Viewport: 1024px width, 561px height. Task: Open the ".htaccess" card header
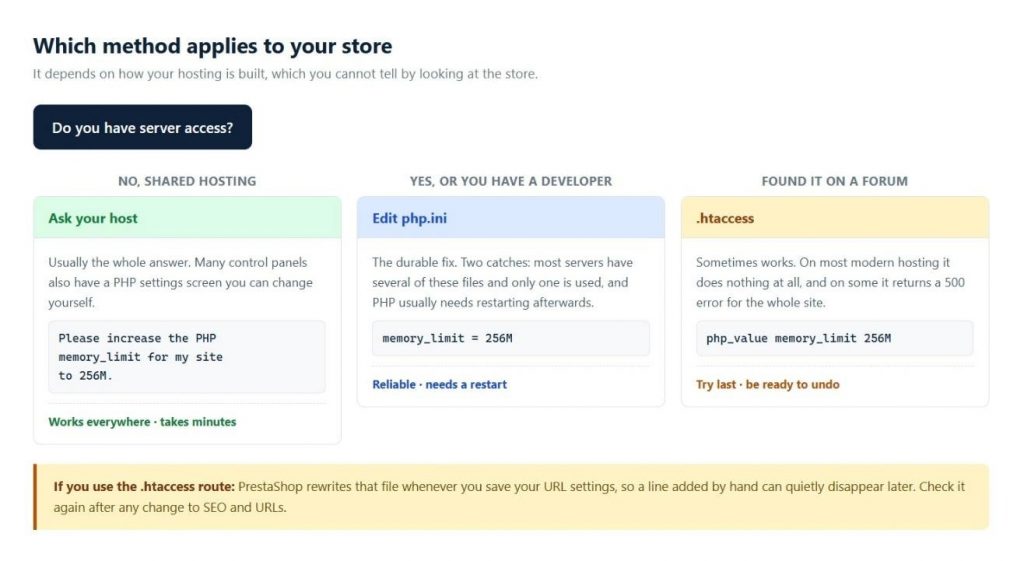click(x=835, y=218)
